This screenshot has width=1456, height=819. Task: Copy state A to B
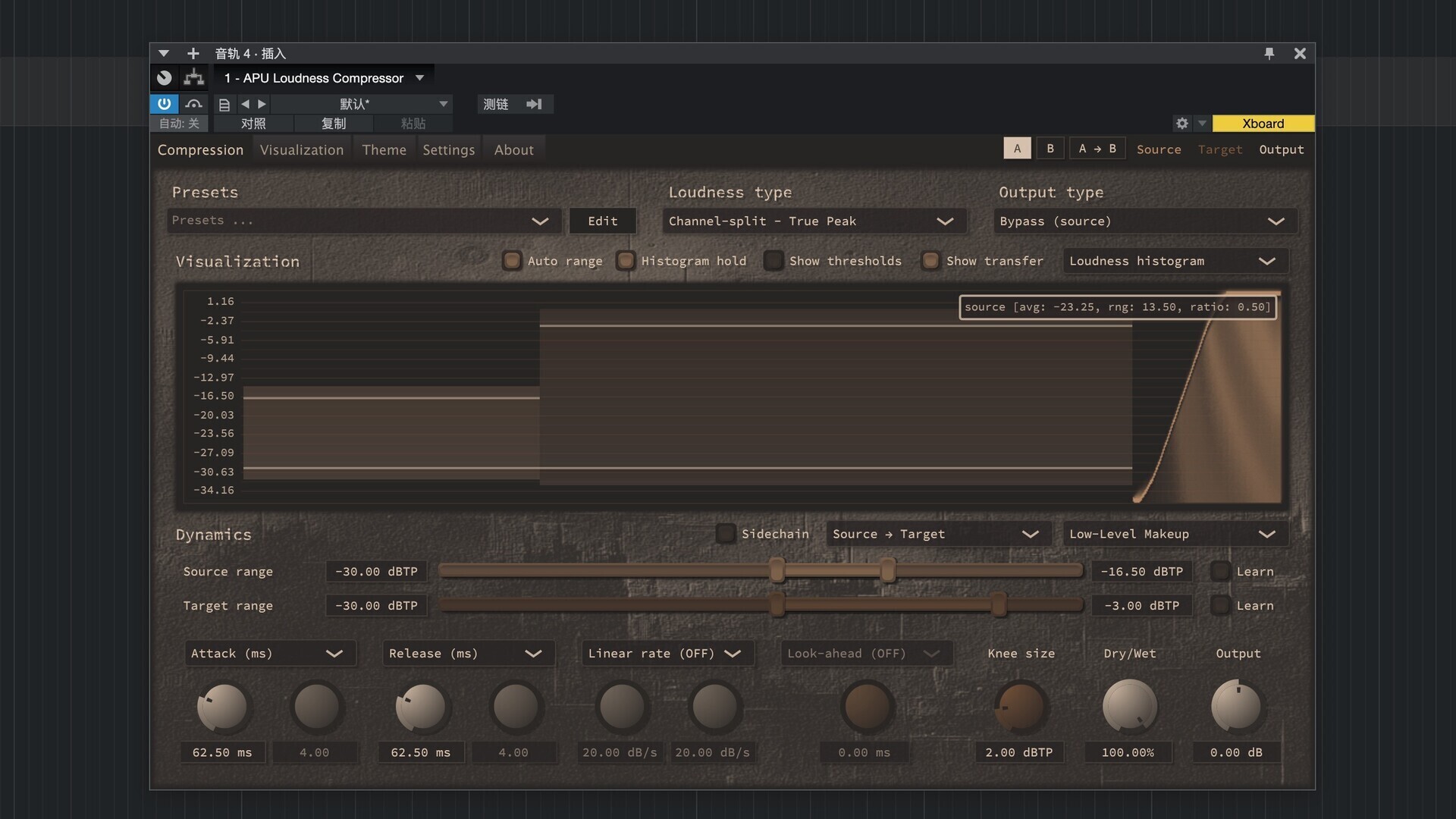pos(1097,149)
